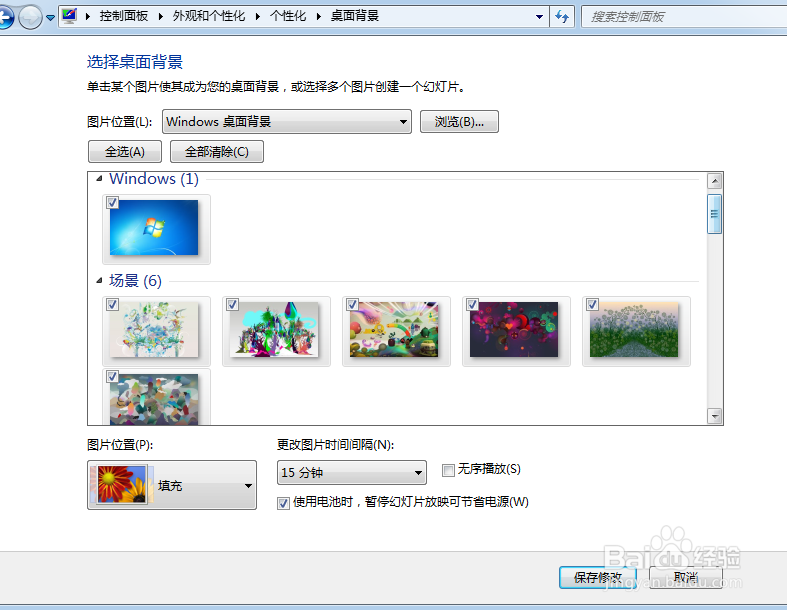Click the 浏览(B)... button
The height and width of the screenshot is (610, 787).
tap(459, 121)
